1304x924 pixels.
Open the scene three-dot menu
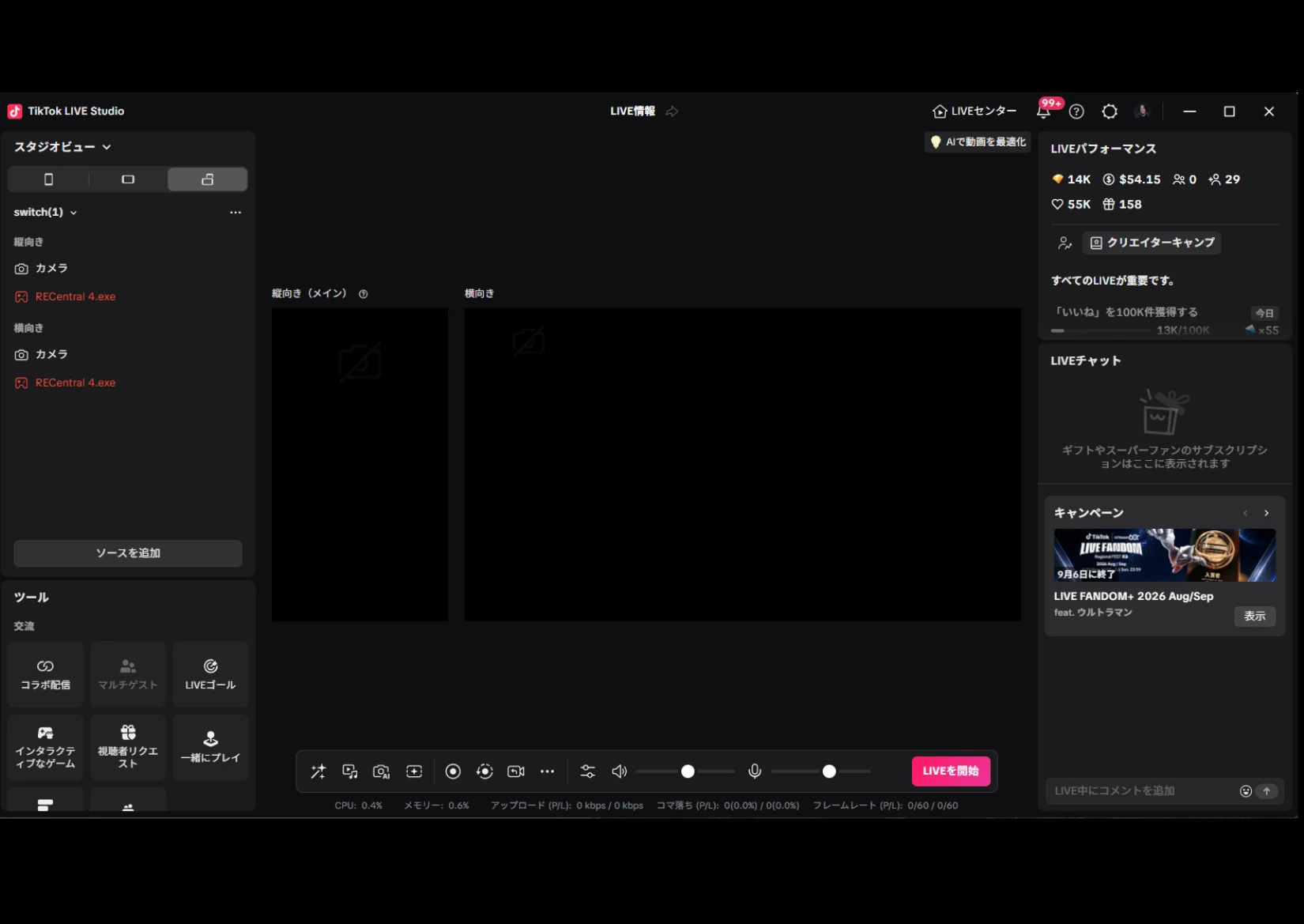point(236,212)
